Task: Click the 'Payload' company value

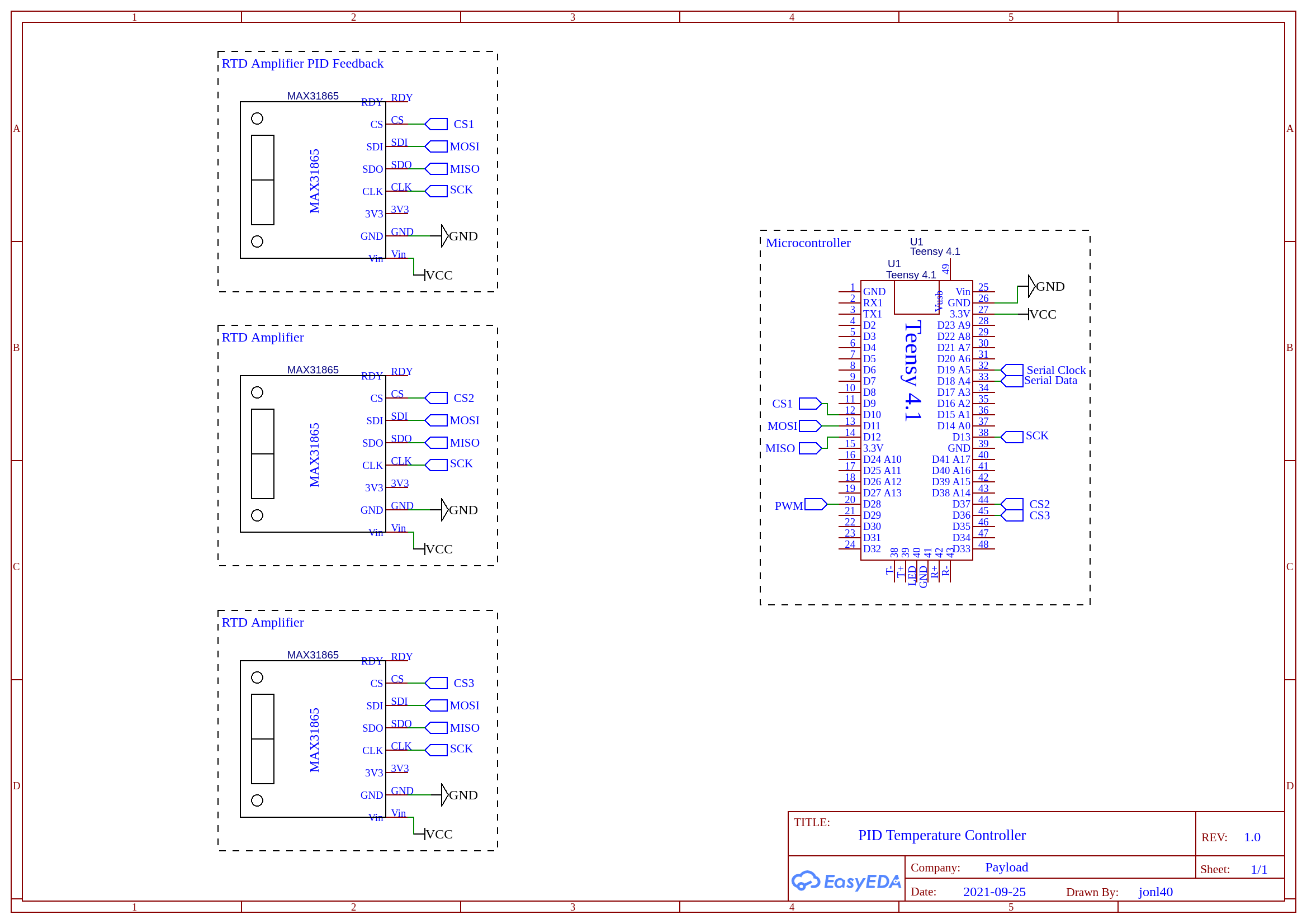Action: point(1006,867)
